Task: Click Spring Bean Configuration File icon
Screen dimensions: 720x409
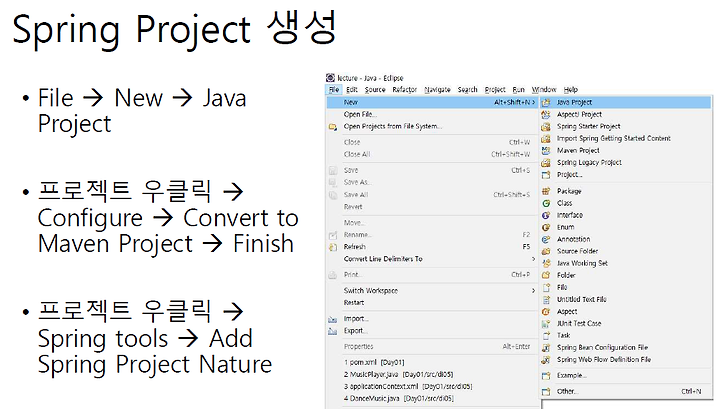Action: 546,347
